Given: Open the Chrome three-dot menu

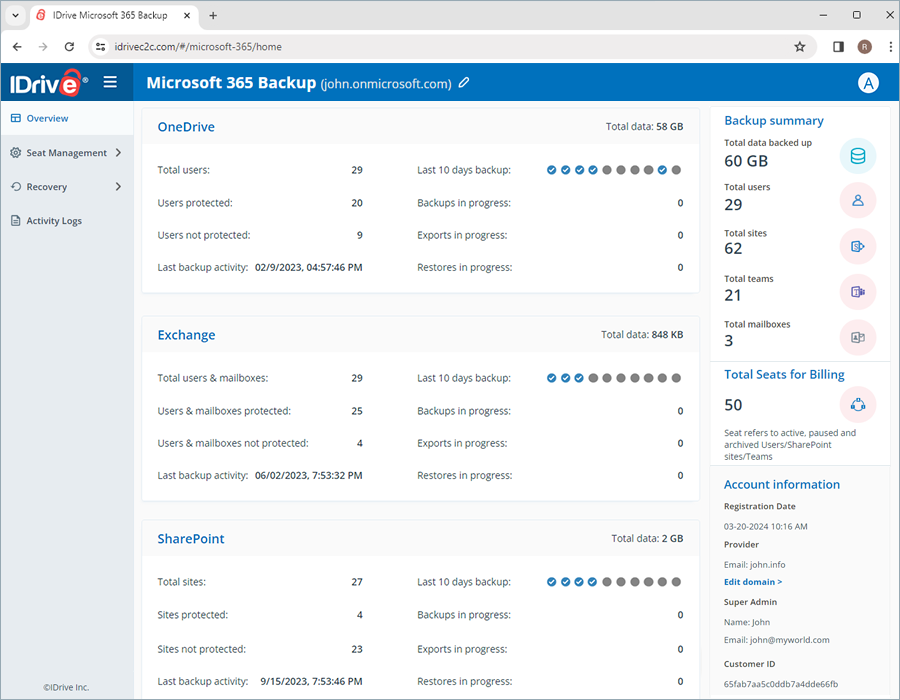Looking at the screenshot, I should pos(890,46).
